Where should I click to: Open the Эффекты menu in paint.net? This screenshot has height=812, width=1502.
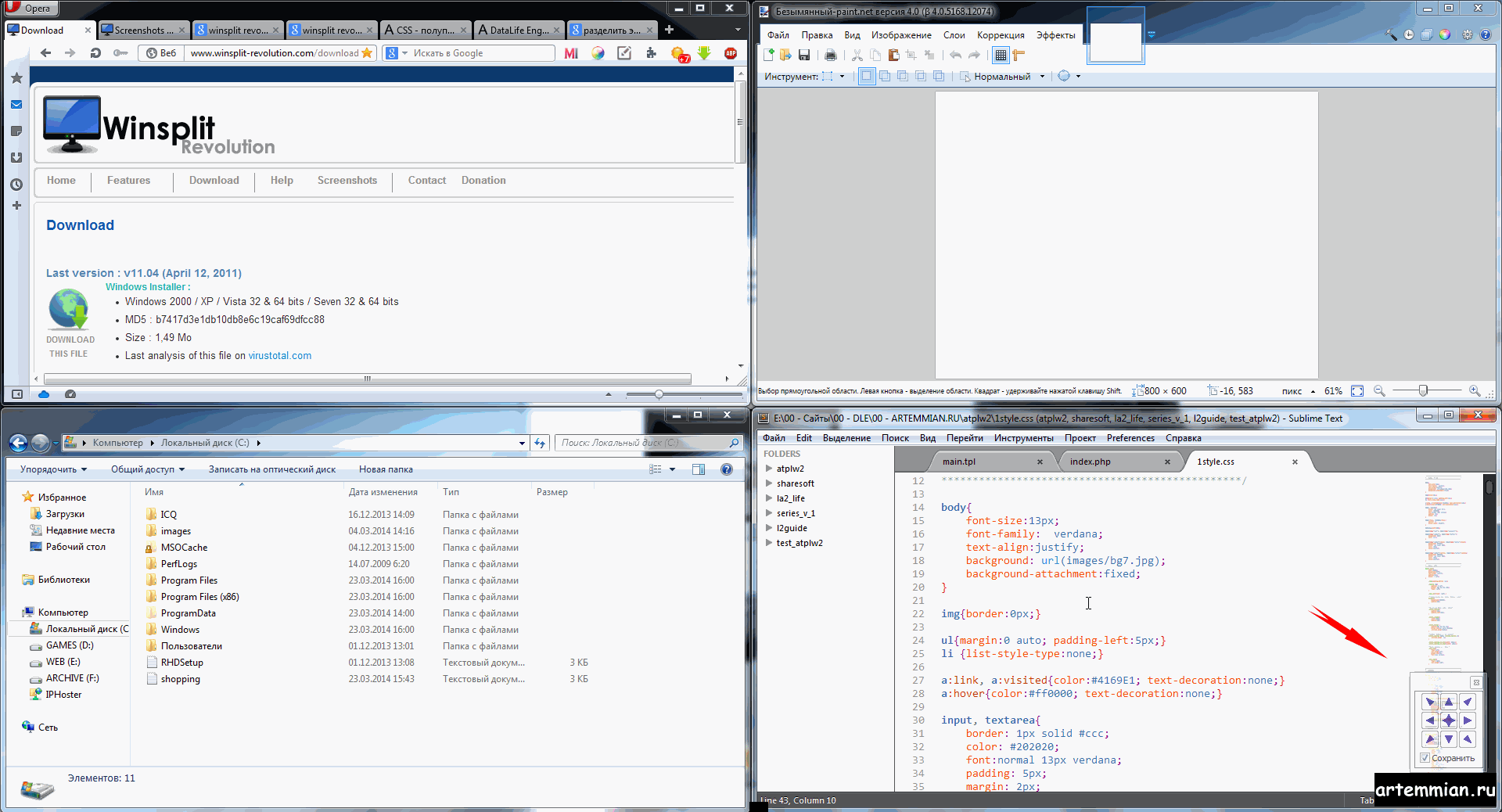(1055, 35)
